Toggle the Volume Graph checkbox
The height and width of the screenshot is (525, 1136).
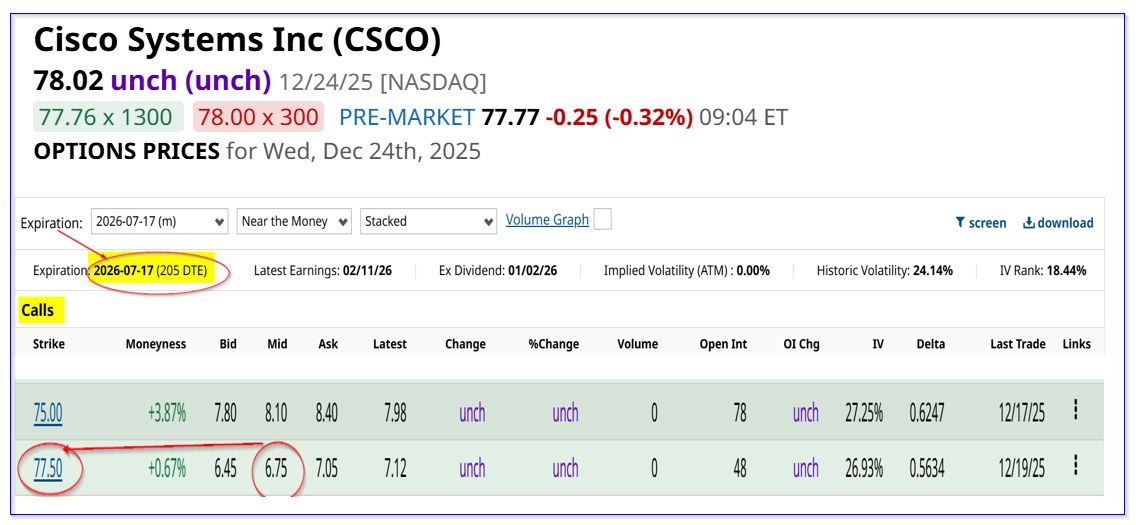pos(602,220)
